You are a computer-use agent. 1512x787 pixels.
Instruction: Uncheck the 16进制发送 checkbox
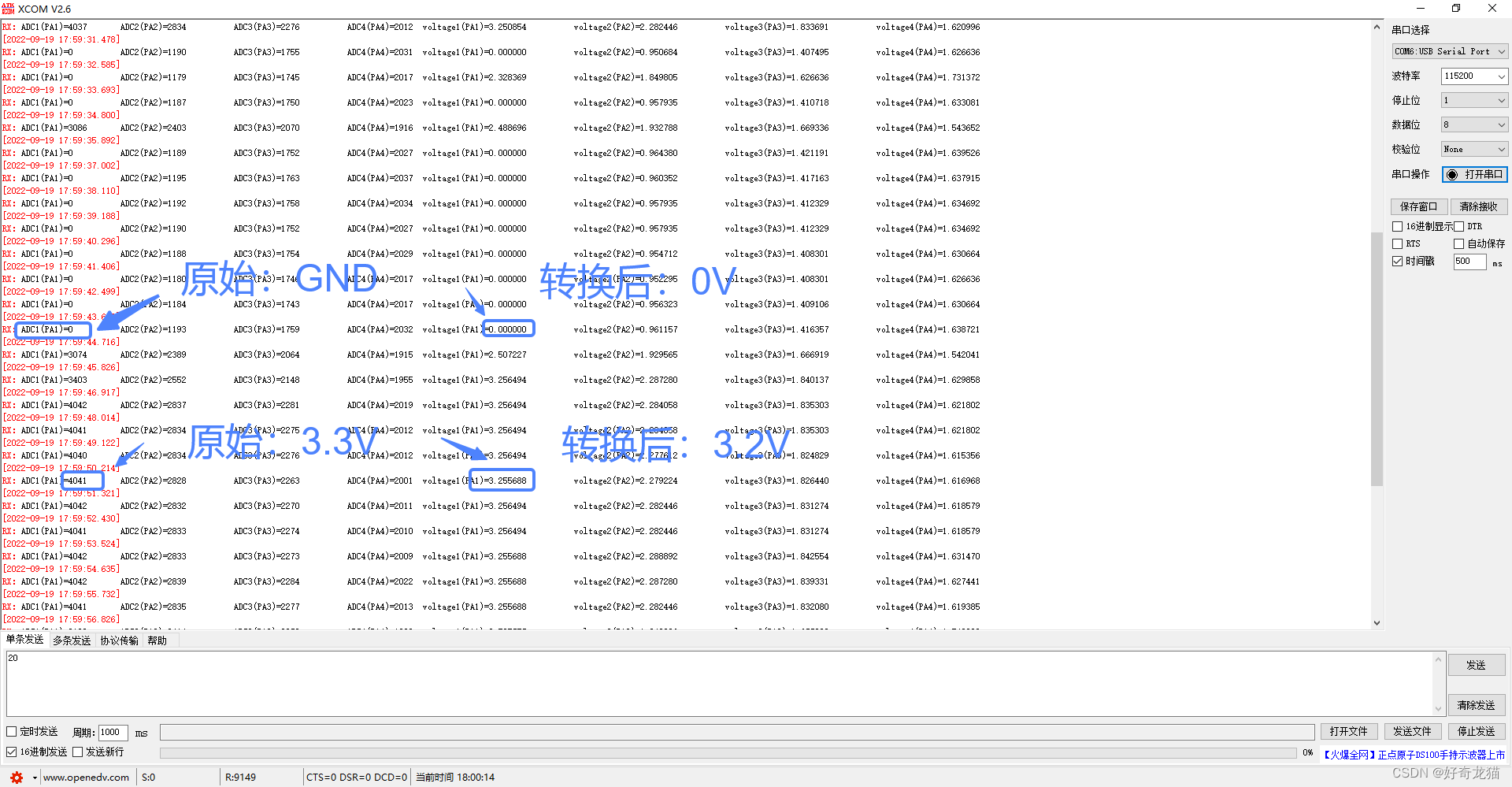click(12, 752)
